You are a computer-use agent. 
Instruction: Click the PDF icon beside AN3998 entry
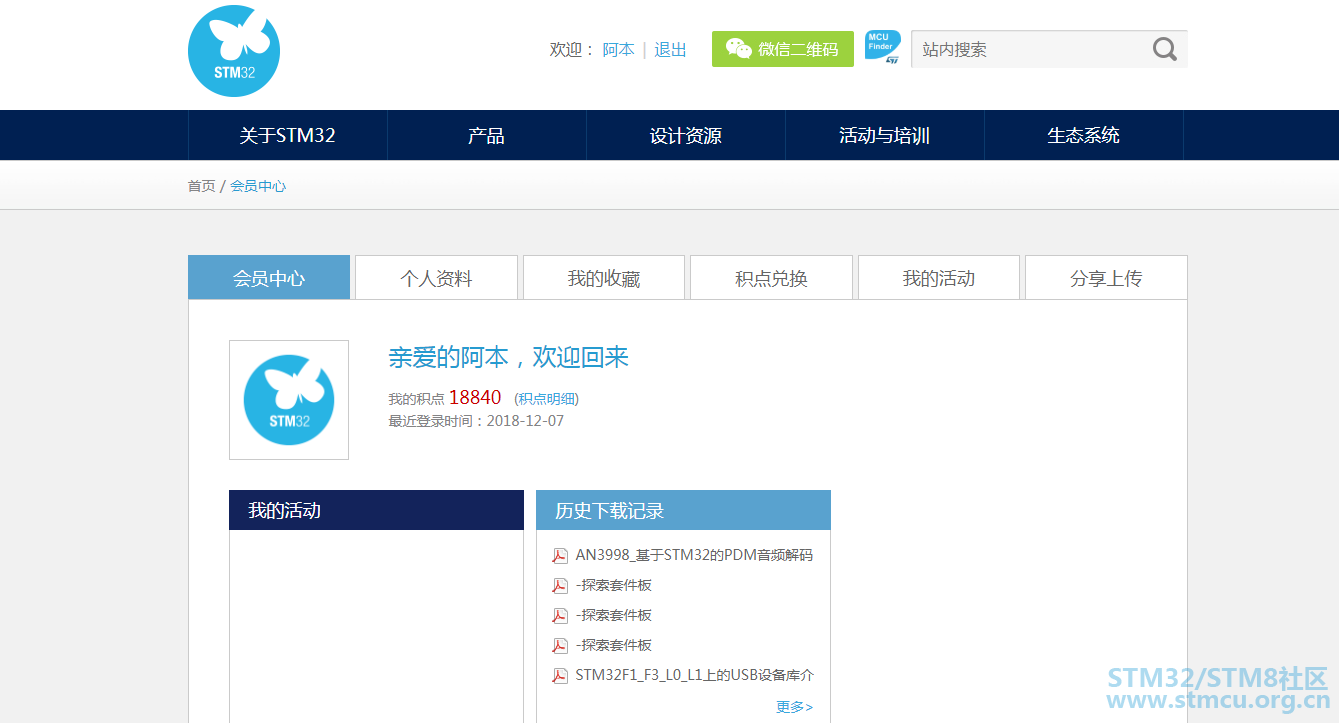coord(560,556)
